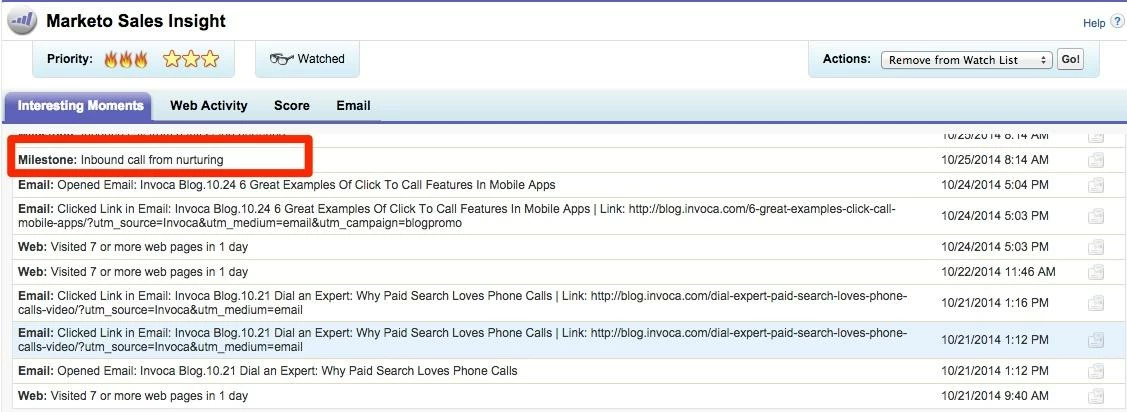Viewport: 1127px width, 412px height.
Task: Select the Visited 7 pages row dated 10/22/2014
Action: pyautogui.click(x=133, y=272)
